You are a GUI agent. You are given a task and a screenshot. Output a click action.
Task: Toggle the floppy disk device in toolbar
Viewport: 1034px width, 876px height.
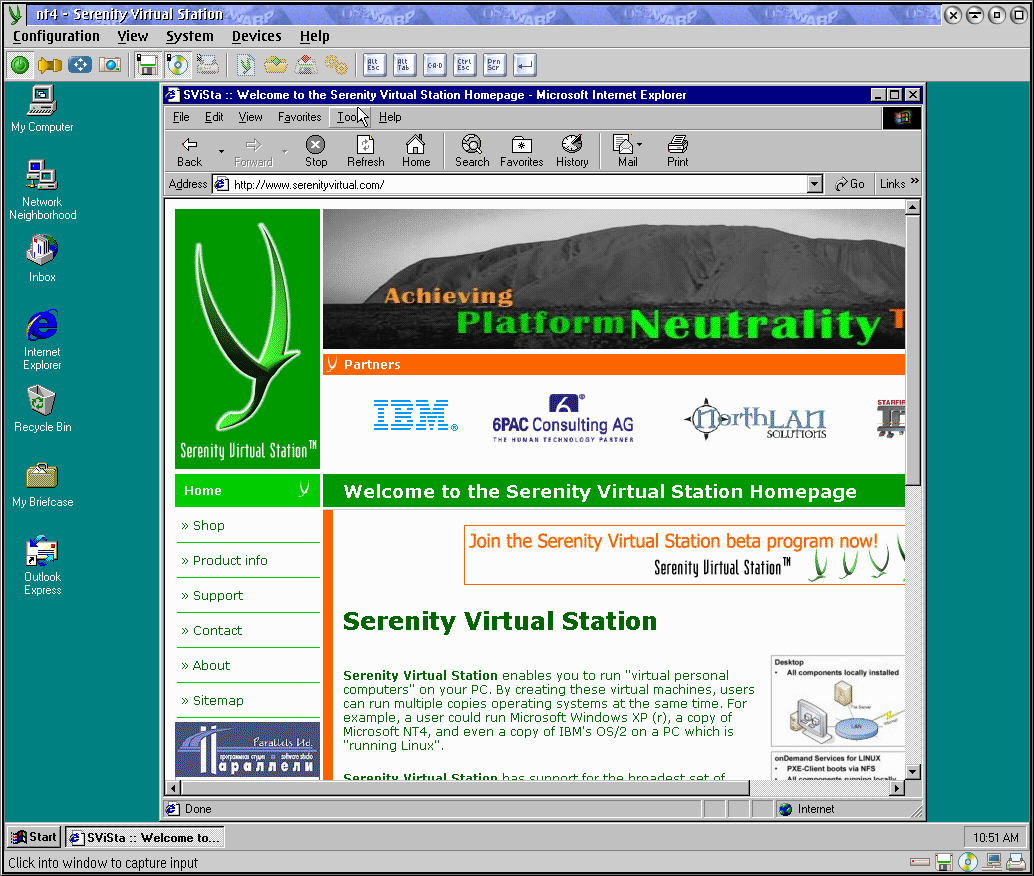146,65
